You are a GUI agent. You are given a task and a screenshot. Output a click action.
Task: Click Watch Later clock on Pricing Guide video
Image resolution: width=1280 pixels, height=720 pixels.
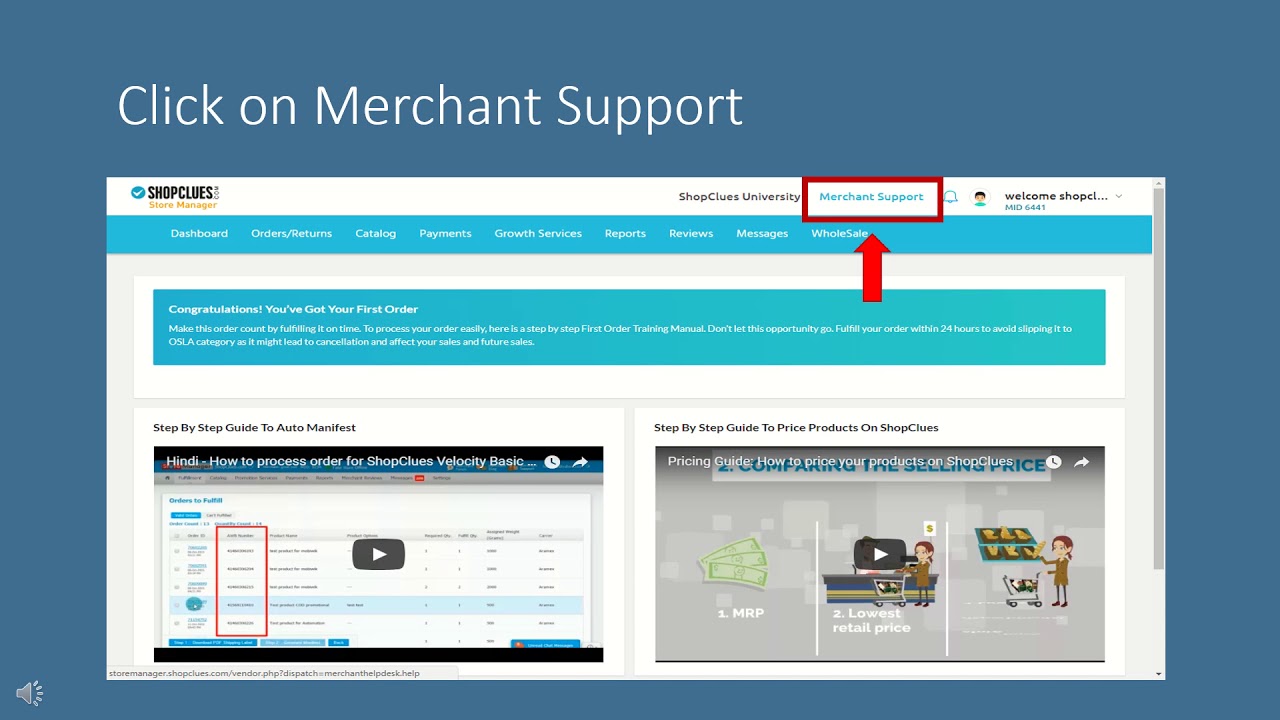coord(1053,462)
